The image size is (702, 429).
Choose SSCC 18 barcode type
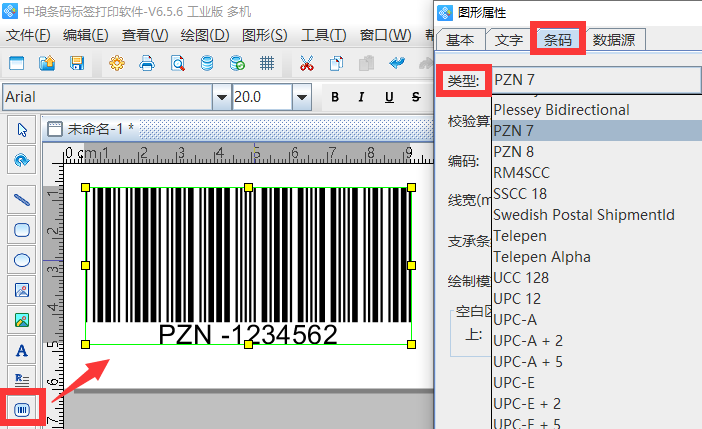pyautogui.click(x=596, y=194)
